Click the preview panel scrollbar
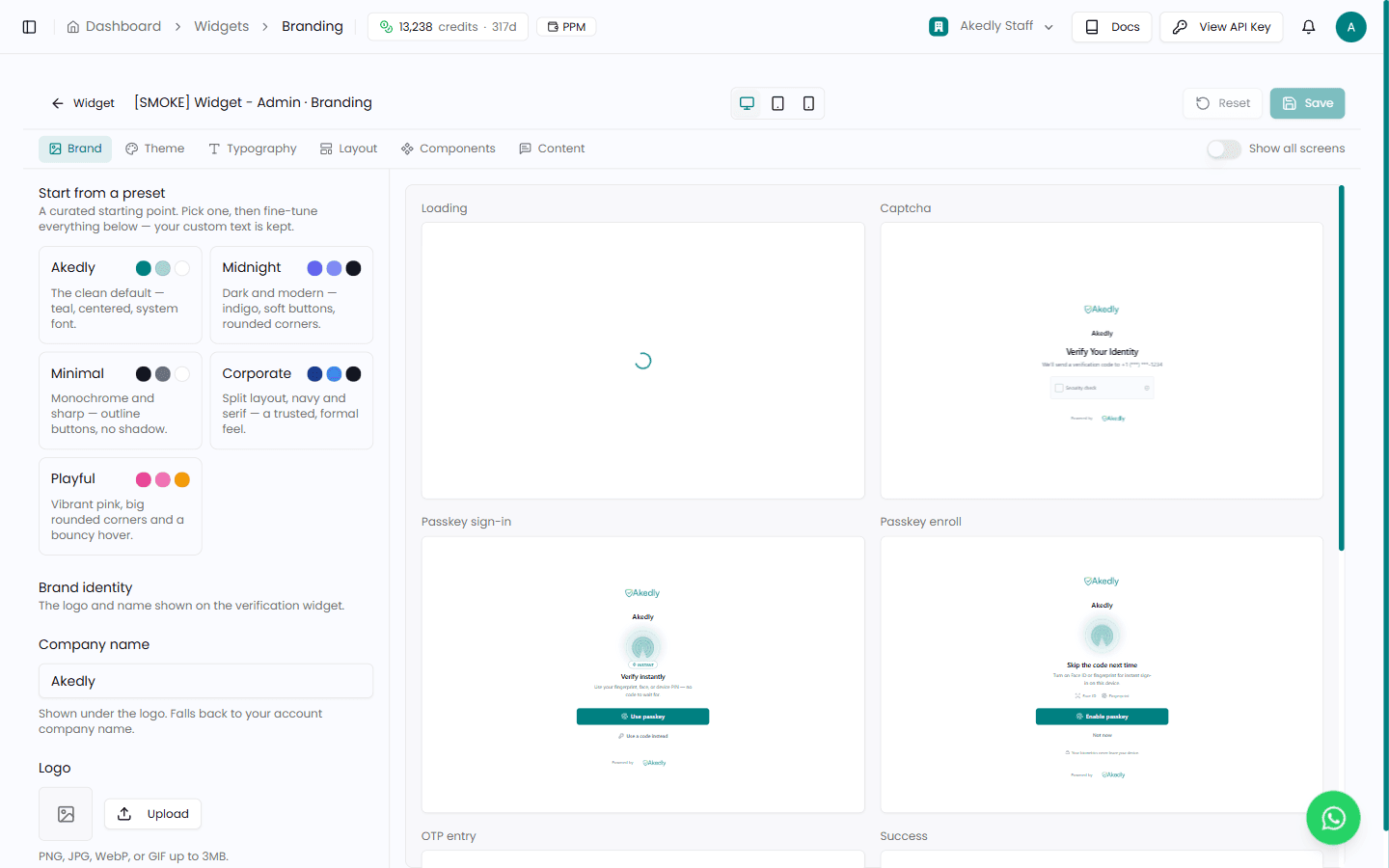This screenshot has height=868, width=1389. point(1341,368)
